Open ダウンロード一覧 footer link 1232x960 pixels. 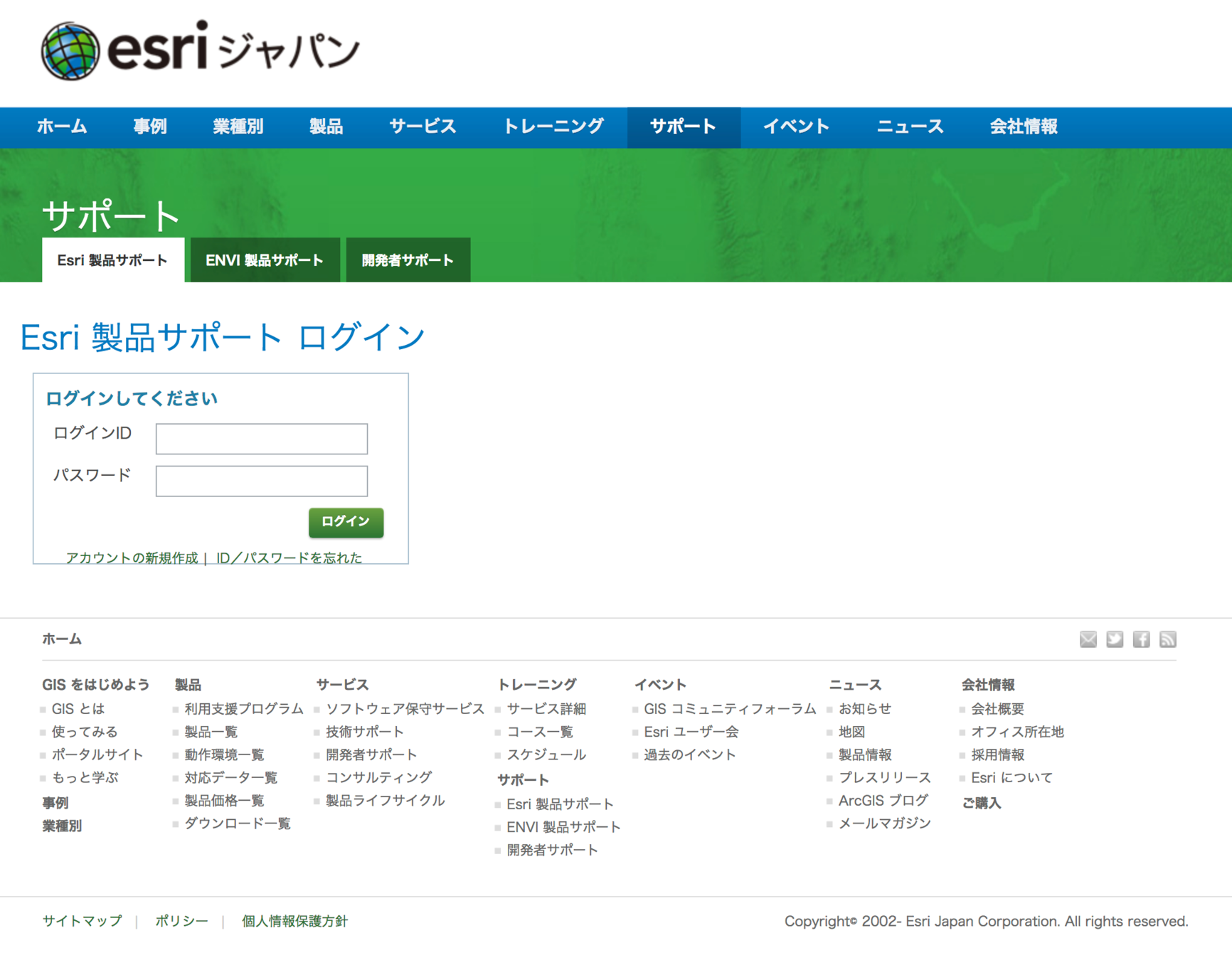238,823
